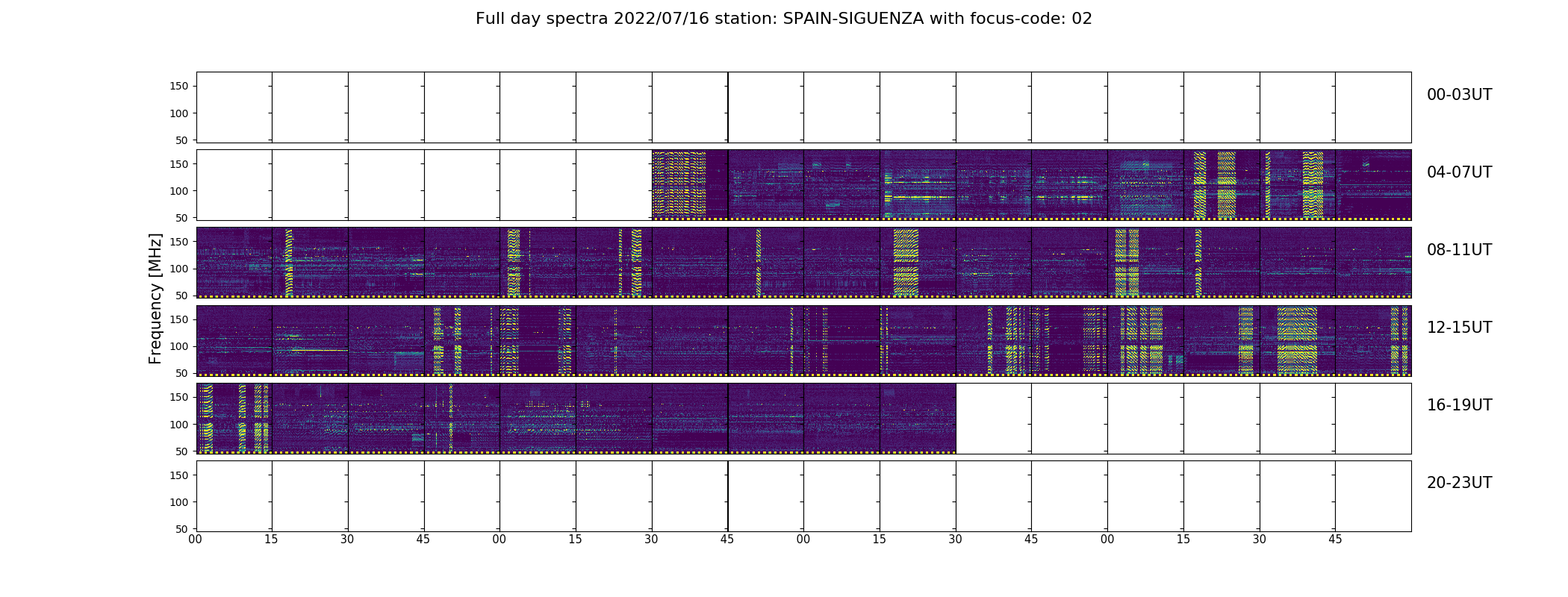Open the first spectrogram panel in 08-11UT row
This screenshot has height=597, width=1568.
coord(234,263)
